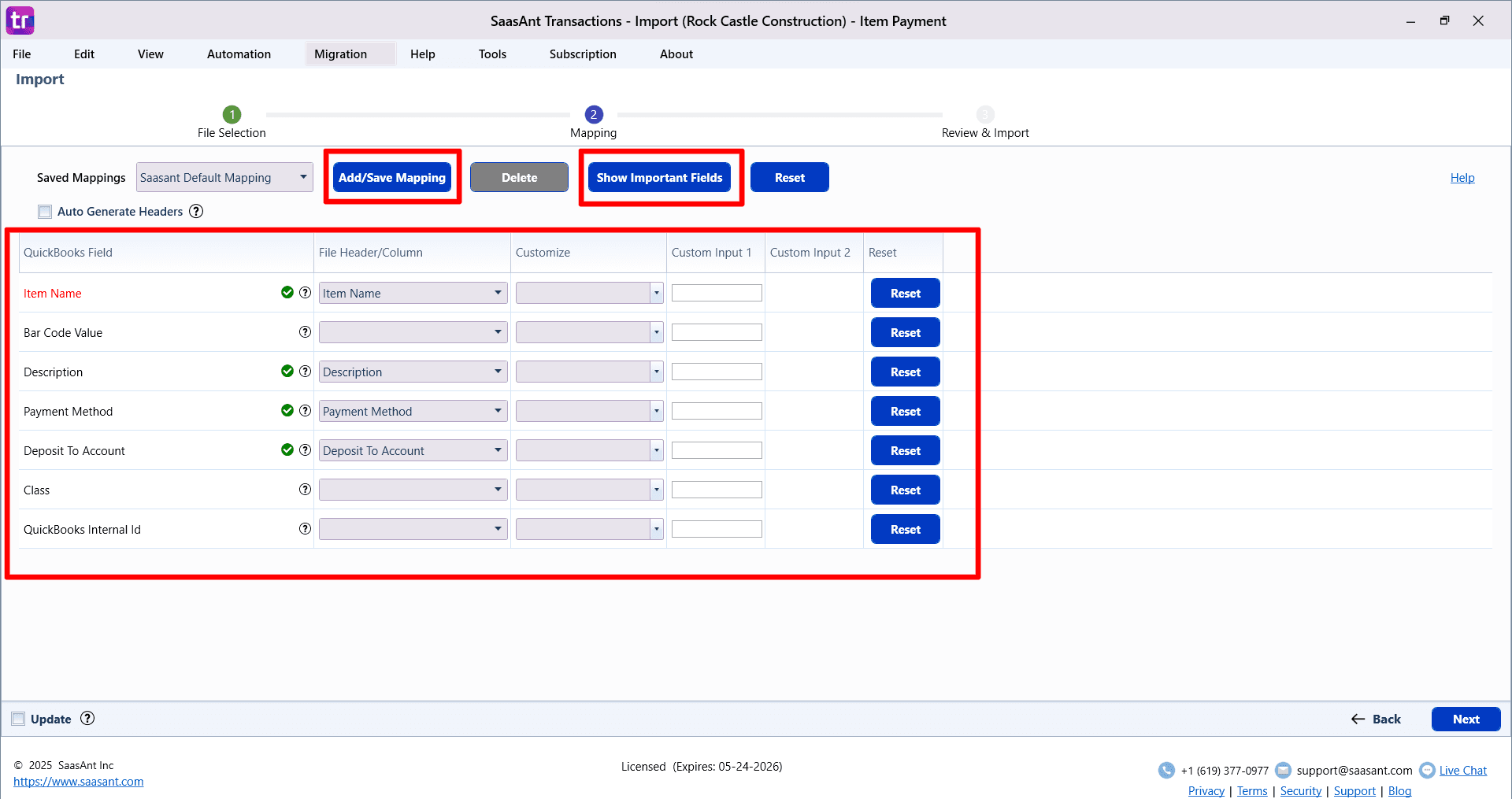Enable the Auto Generate Headers checkbox
The height and width of the screenshot is (799, 1512).
[45, 211]
